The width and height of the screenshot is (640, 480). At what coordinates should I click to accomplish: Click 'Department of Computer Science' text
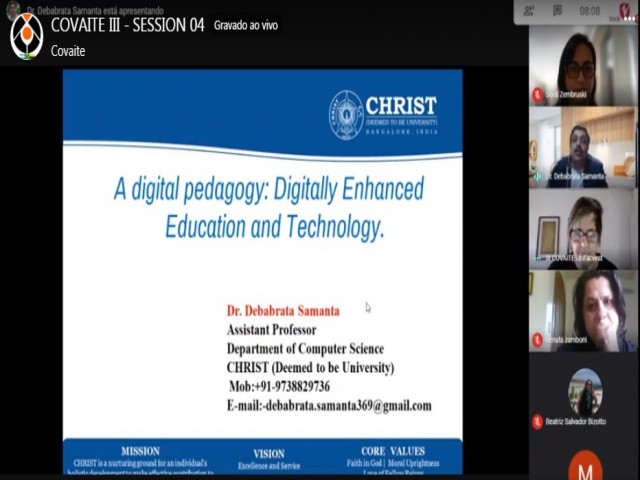click(305, 349)
